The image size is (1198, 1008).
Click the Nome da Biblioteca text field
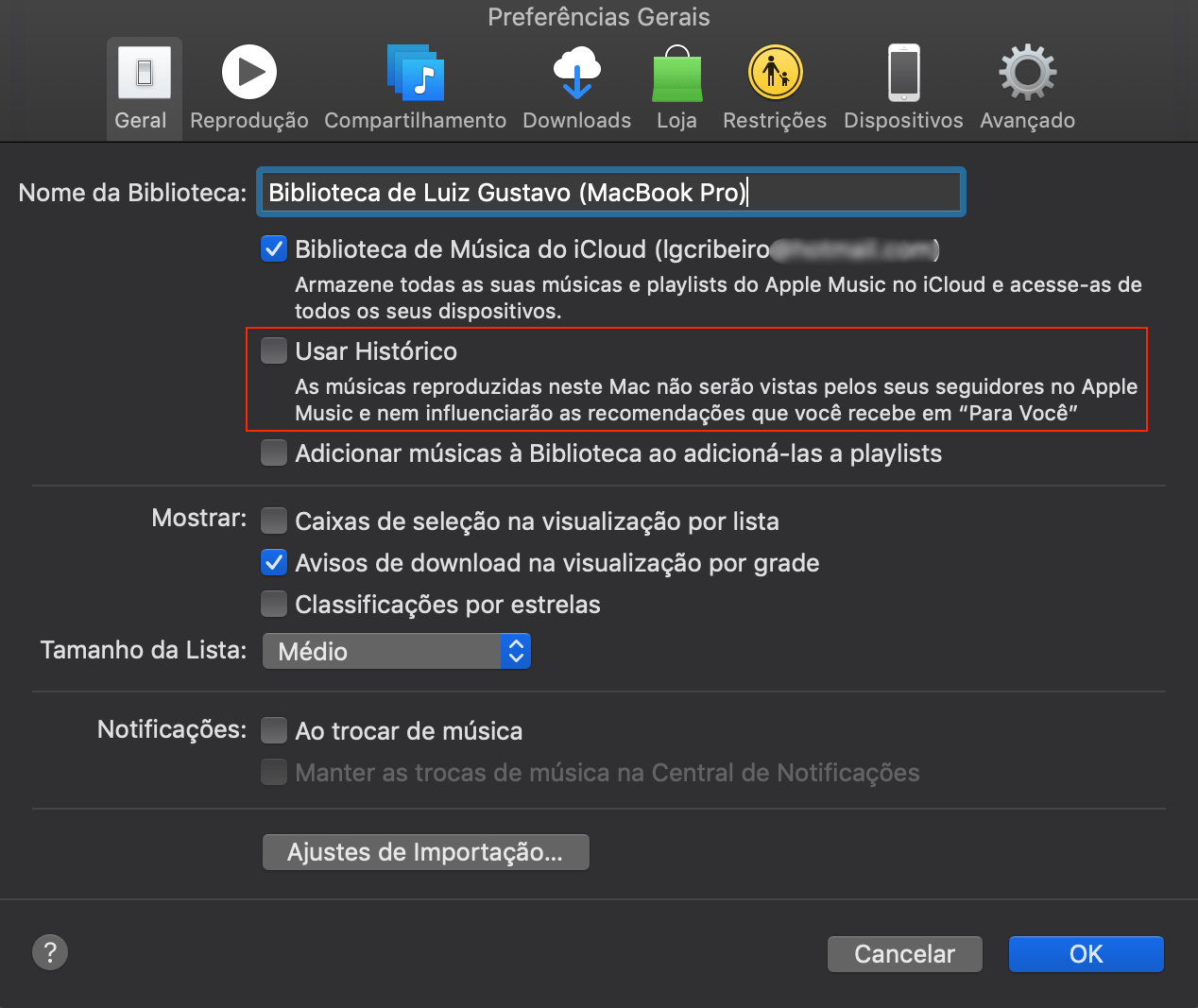click(610, 192)
